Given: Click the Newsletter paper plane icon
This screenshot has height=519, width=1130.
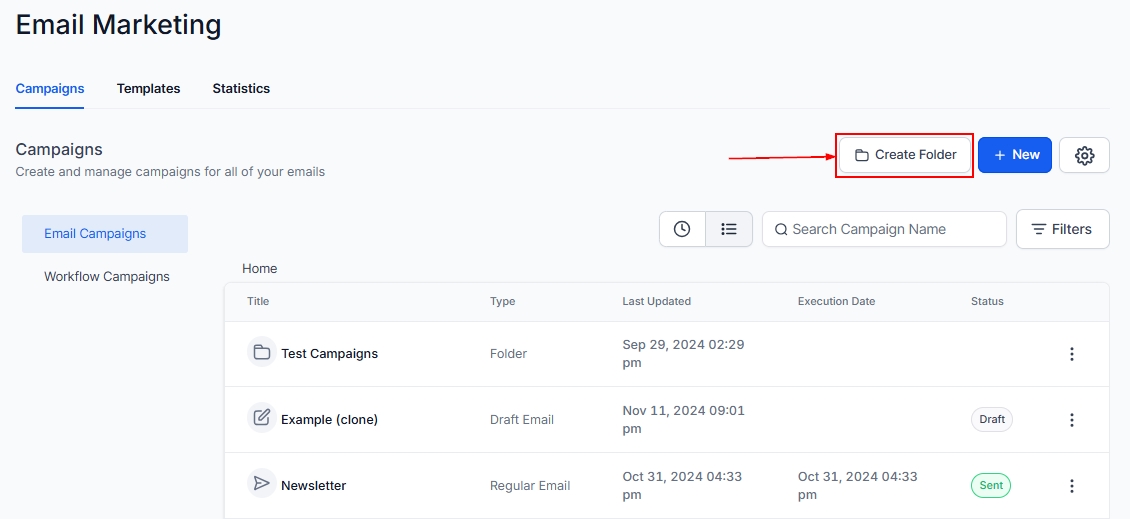Looking at the screenshot, I should tap(262, 484).
